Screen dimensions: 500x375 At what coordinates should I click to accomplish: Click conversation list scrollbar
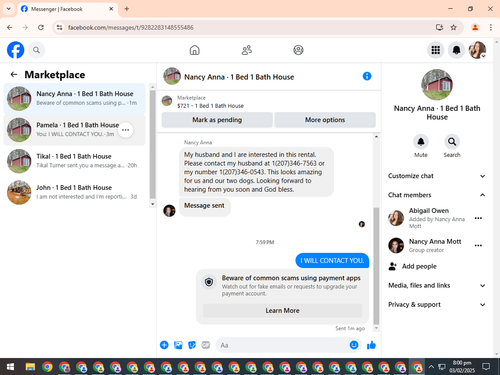(x=152, y=144)
